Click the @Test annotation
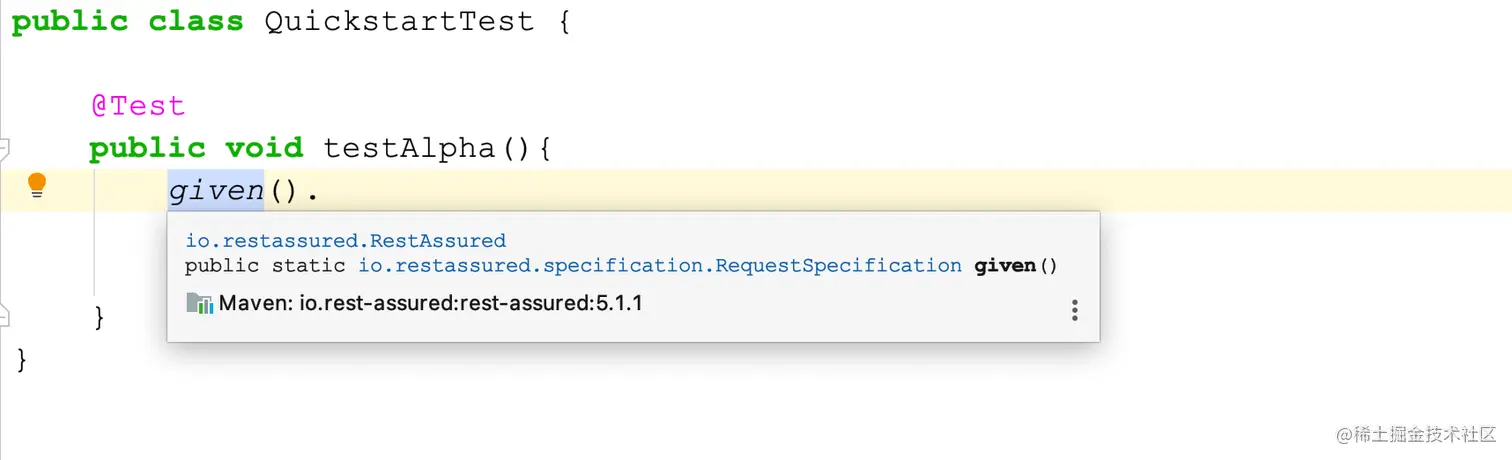This screenshot has height=460, width=1512. [x=138, y=106]
